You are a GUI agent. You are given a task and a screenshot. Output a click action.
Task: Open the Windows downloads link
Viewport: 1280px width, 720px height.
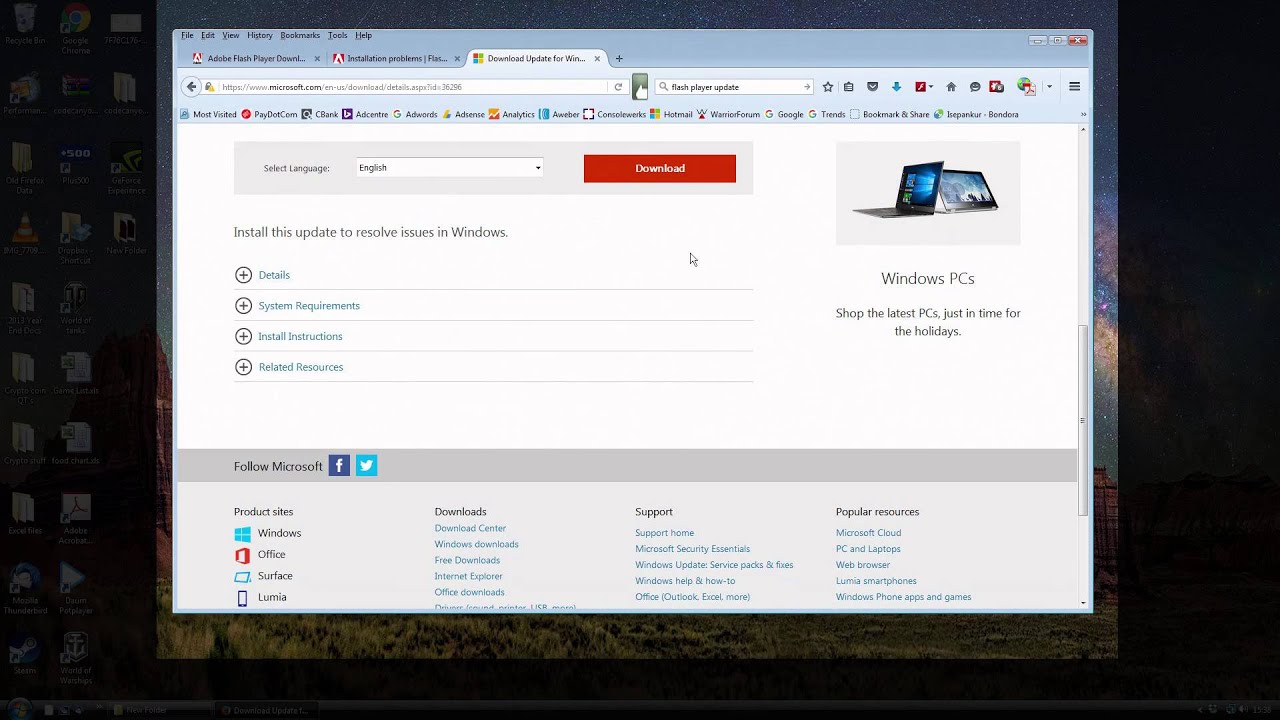point(476,544)
